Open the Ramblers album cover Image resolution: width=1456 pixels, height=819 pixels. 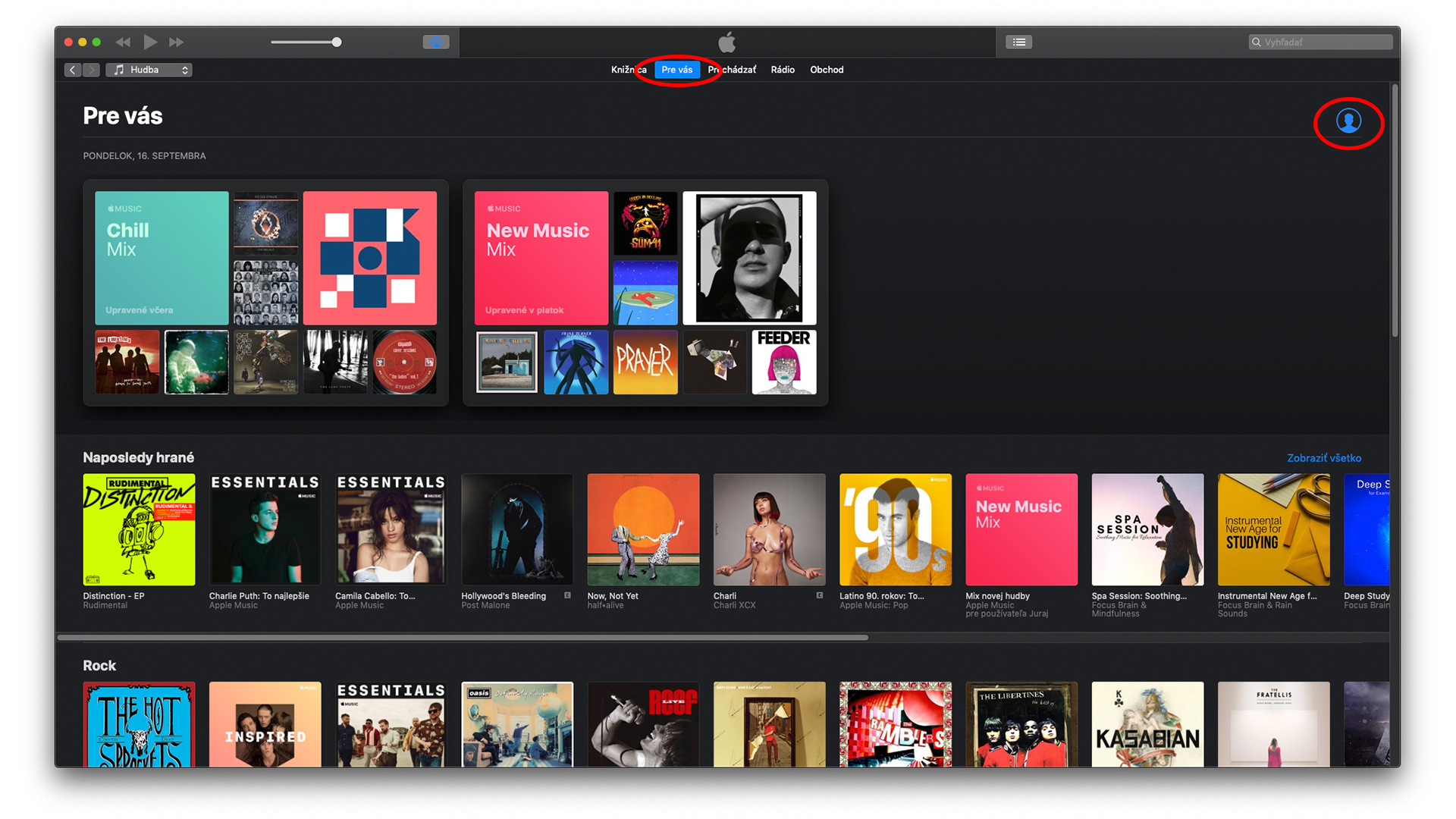[x=896, y=724]
